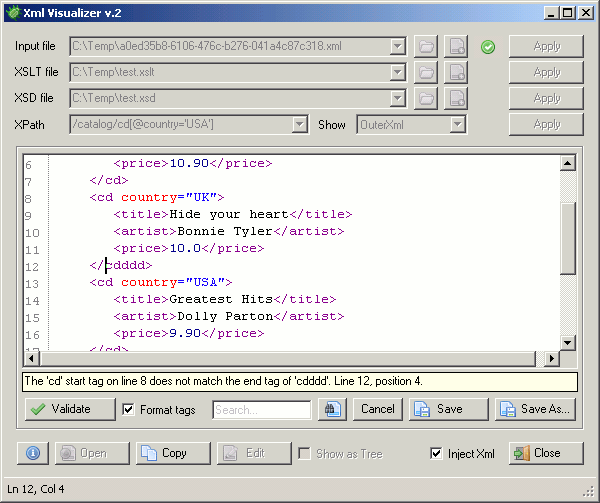
Task: Check the Show as Tree checkbox
Action: pyautogui.click(x=304, y=454)
